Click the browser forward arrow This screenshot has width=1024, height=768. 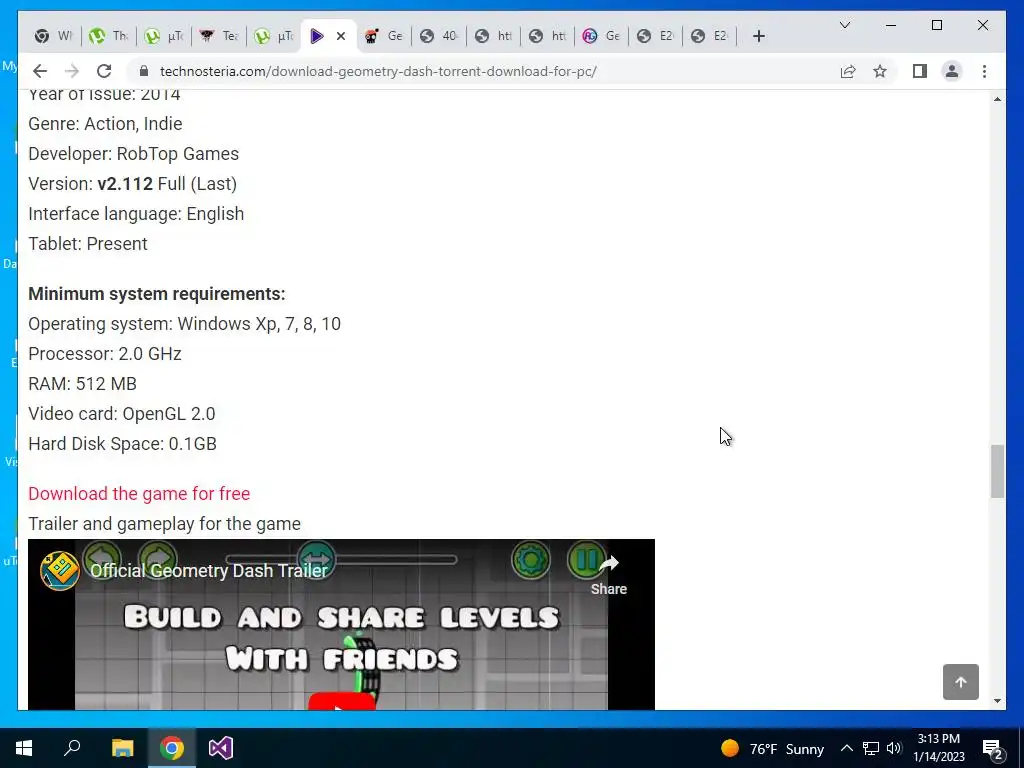tap(72, 71)
